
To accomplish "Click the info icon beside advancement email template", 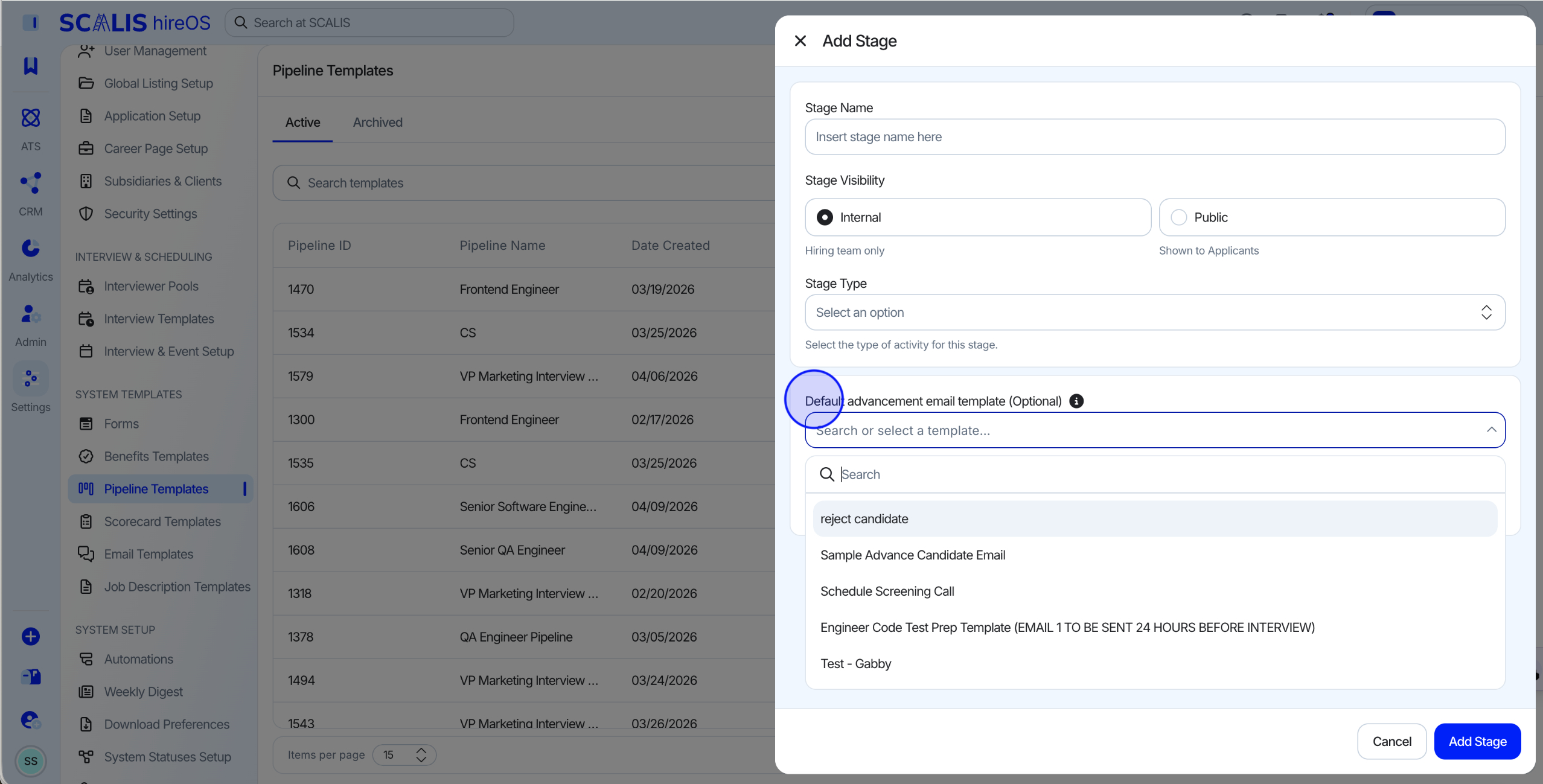I will (1076, 401).
